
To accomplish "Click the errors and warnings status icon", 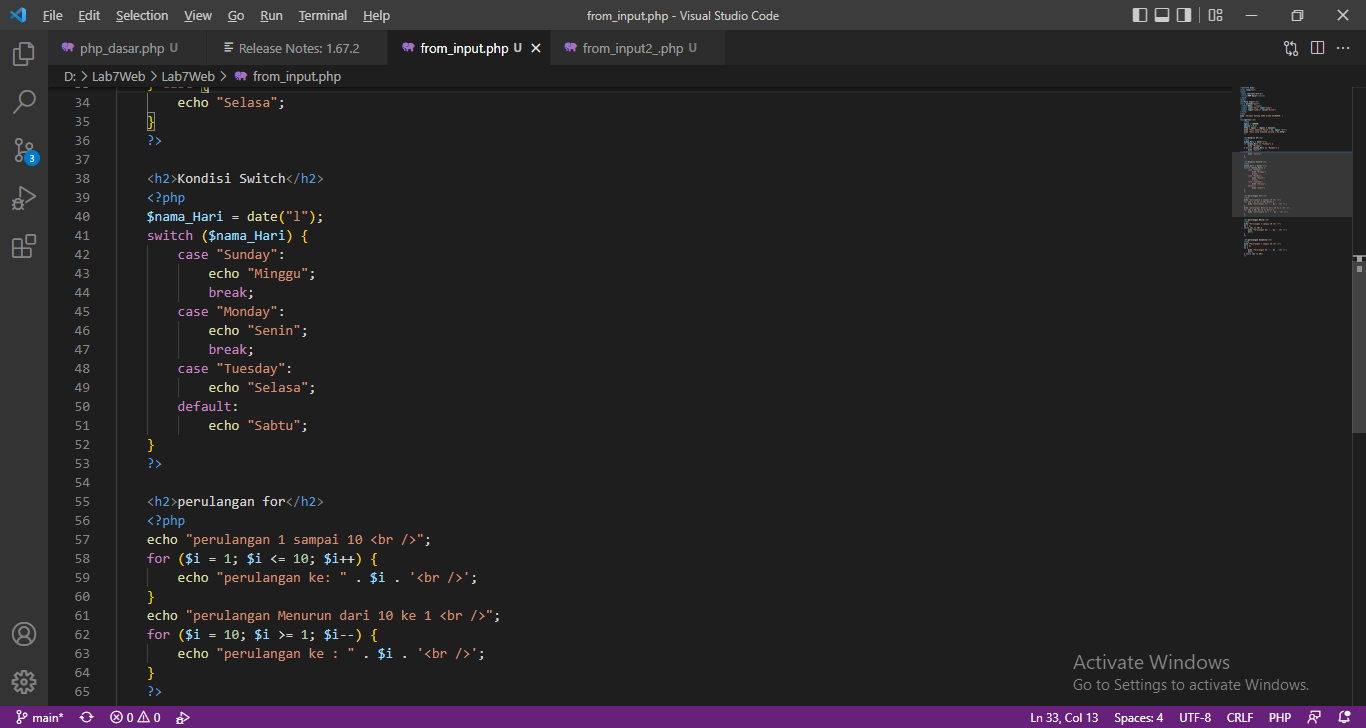I will (x=133, y=717).
